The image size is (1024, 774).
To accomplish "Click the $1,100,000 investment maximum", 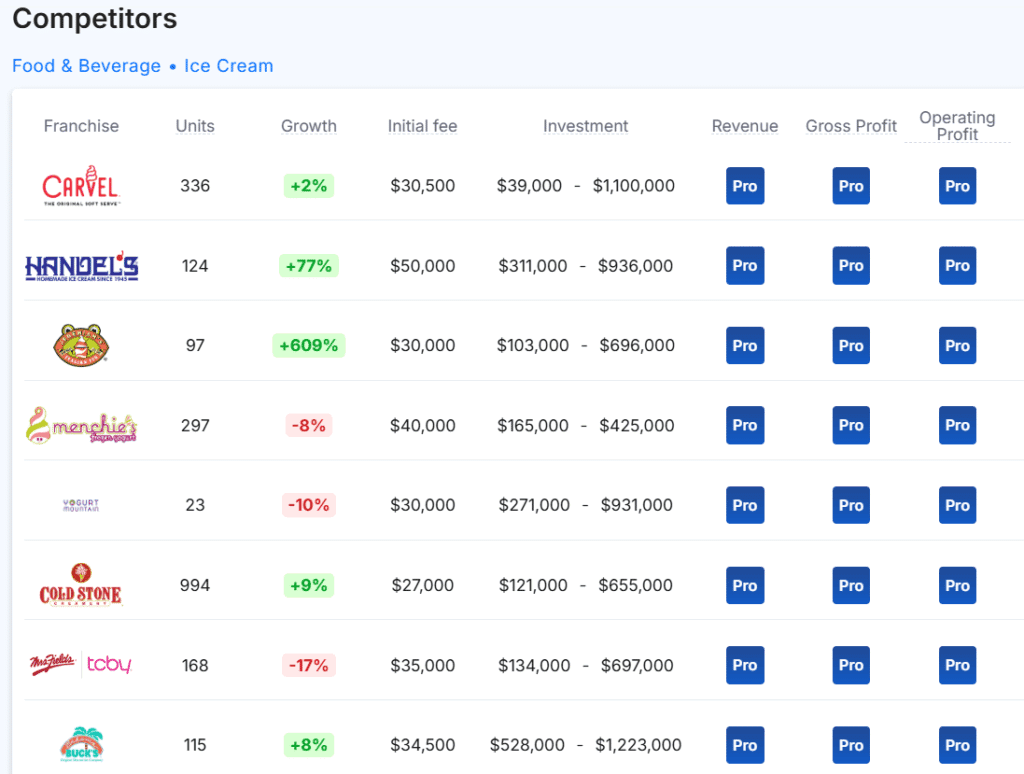I will coord(633,185).
